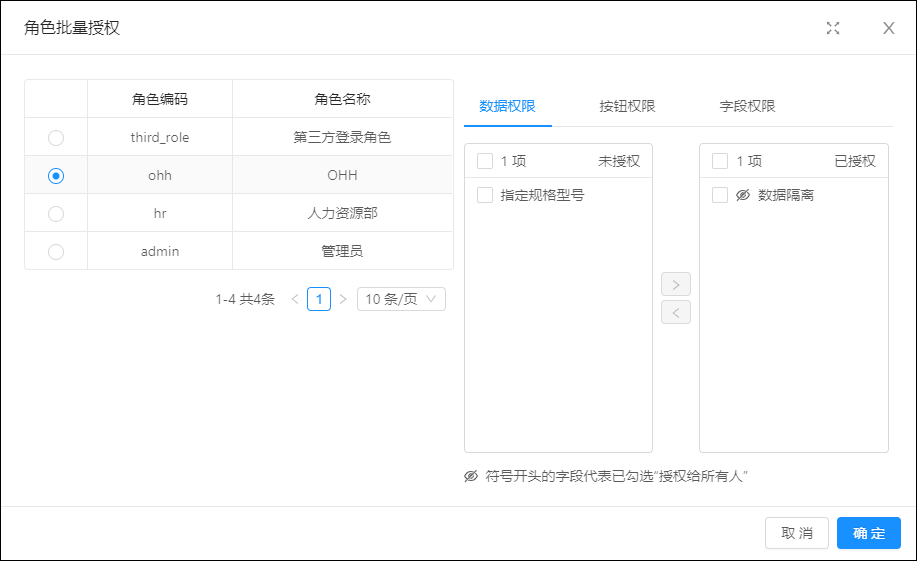Open the 字段权限 tab

[747, 106]
